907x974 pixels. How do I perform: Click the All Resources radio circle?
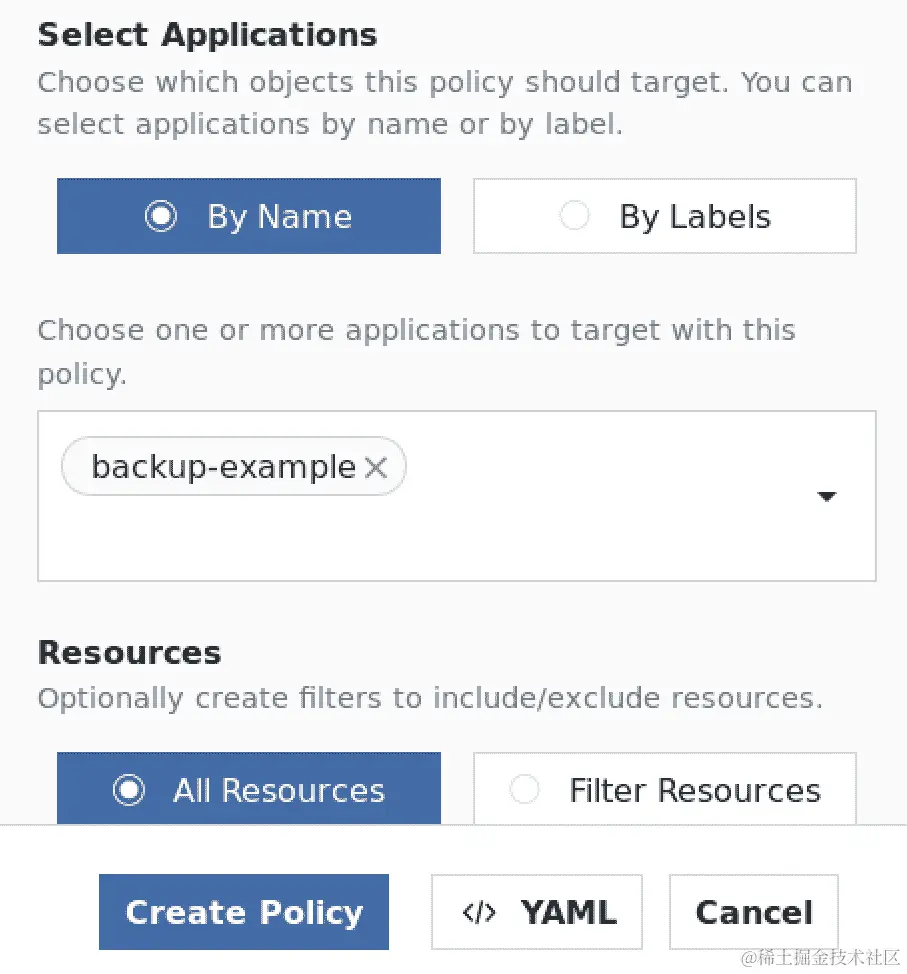coord(129,790)
